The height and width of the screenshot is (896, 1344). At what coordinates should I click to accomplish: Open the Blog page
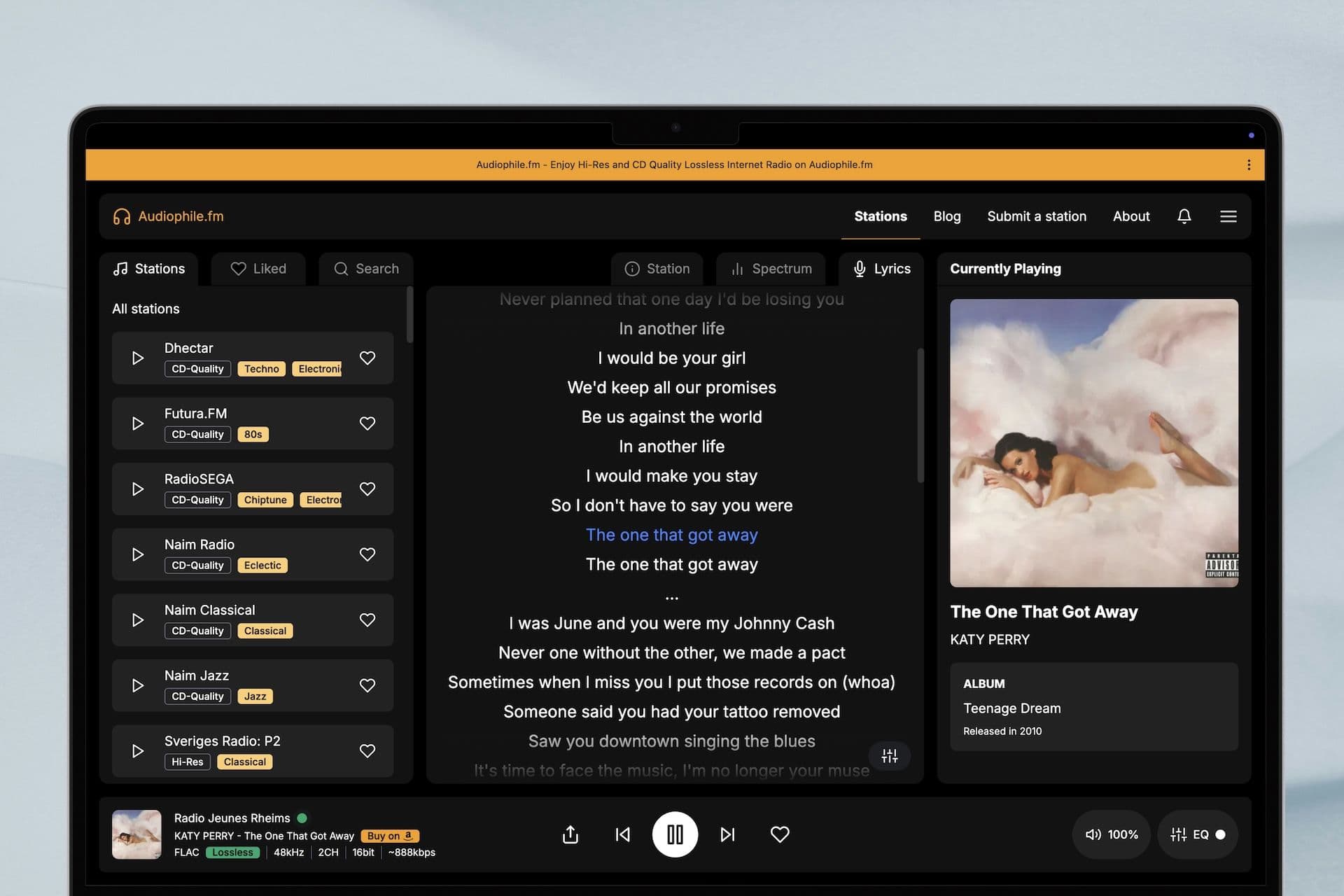[x=947, y=216]
